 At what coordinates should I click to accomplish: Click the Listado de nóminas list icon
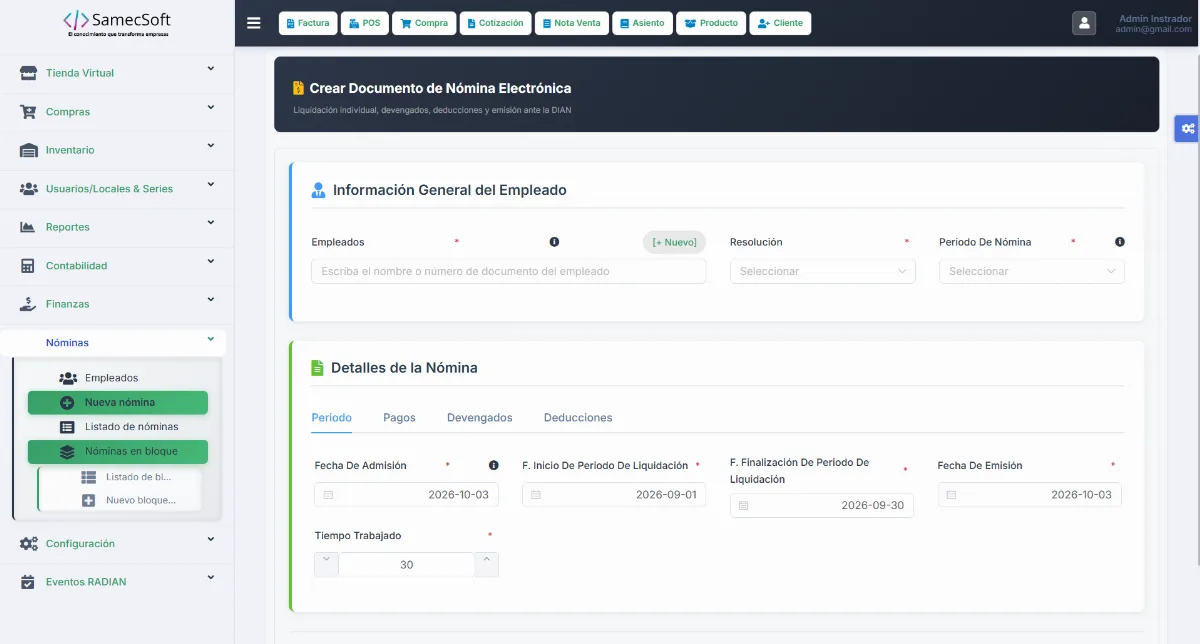[x=68, y=427]
